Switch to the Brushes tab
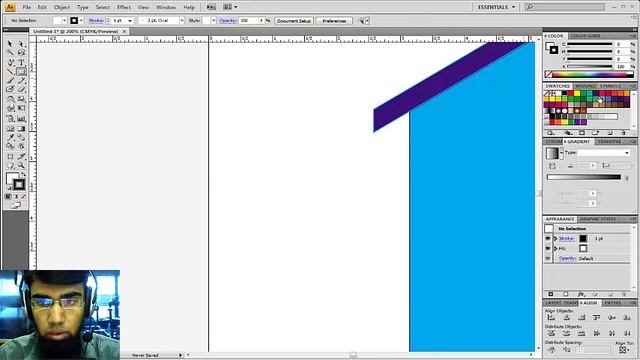640x360 pixels. [x=585, y=86]
